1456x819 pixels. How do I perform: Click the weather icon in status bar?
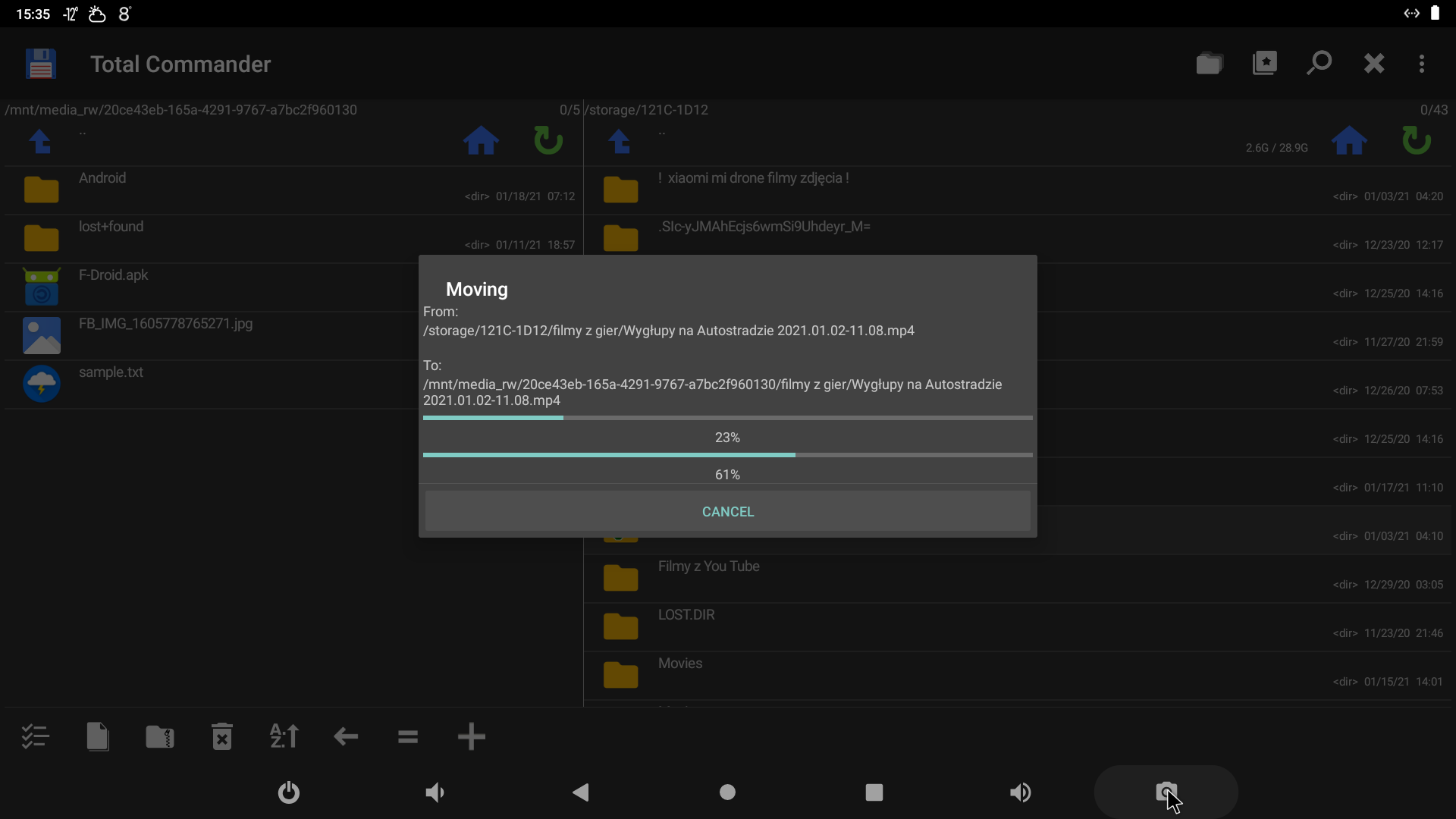[x=97, y=14]
